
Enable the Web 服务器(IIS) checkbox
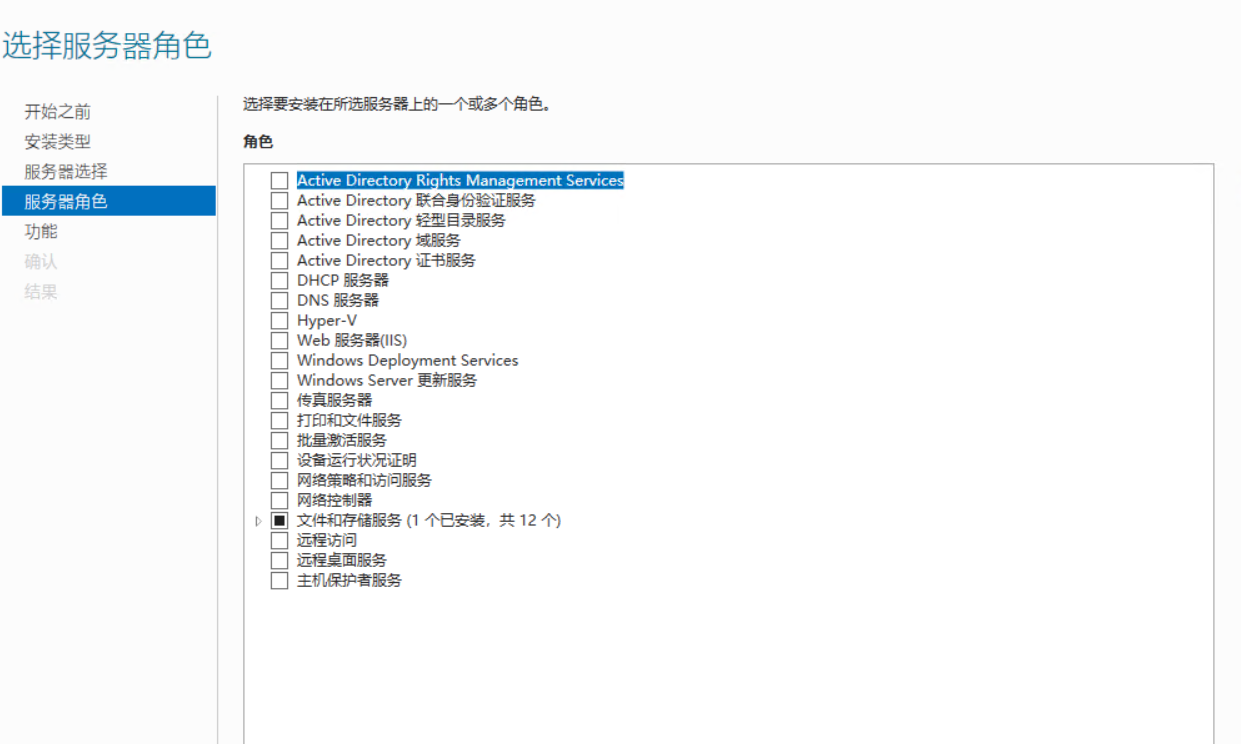click(279, 341)
